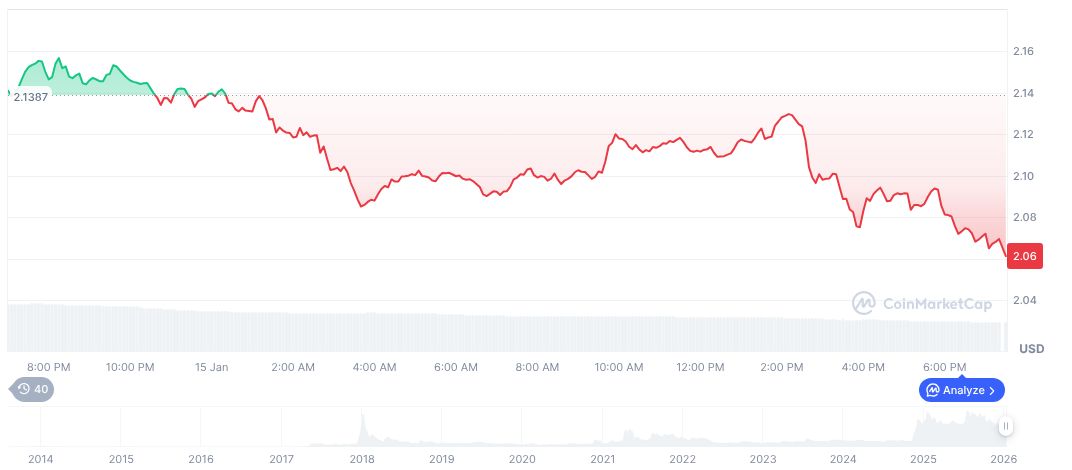Click the 10:00 AM time axis label
The height and width of the screenshot is (470, 1072).
tap(619, 367)
